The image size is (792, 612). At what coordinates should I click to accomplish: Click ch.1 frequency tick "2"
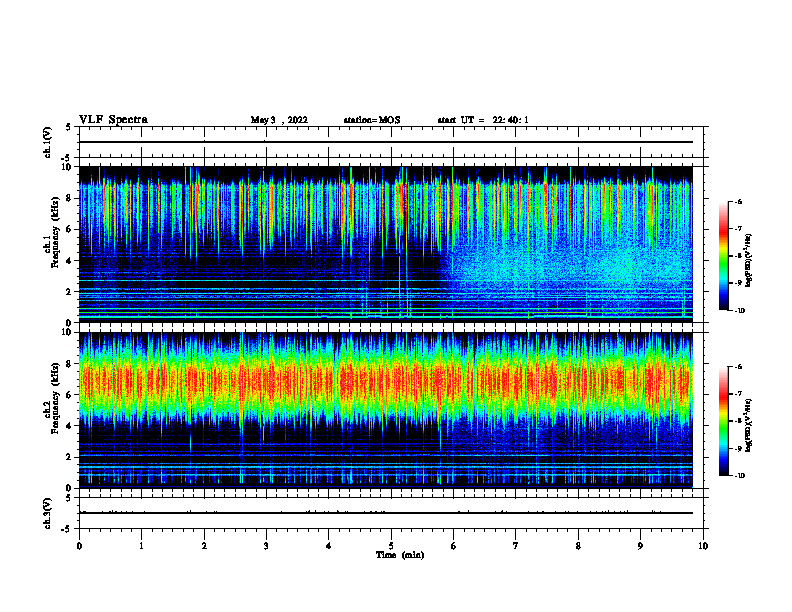[70, 292]
